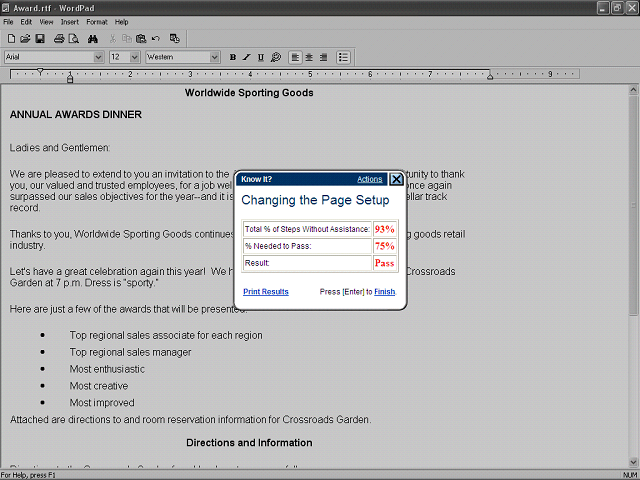Open the Help menu
The image size is (640, 480).
[121, 22]
